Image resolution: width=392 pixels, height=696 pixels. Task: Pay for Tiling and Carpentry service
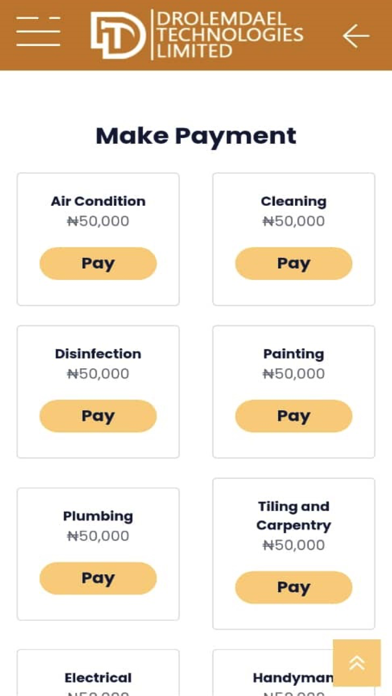point(293,587)
